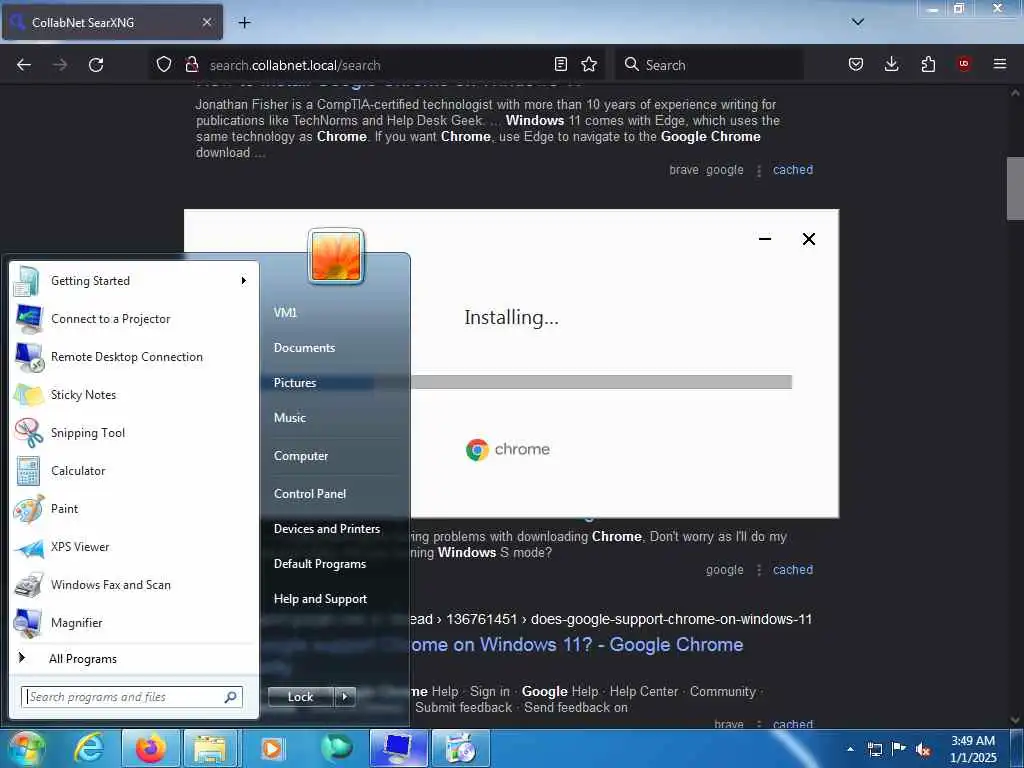The image size is (1024, 768).
Task: Click the uBlock Origin red shield icon
Action: [x=964, y=63]
